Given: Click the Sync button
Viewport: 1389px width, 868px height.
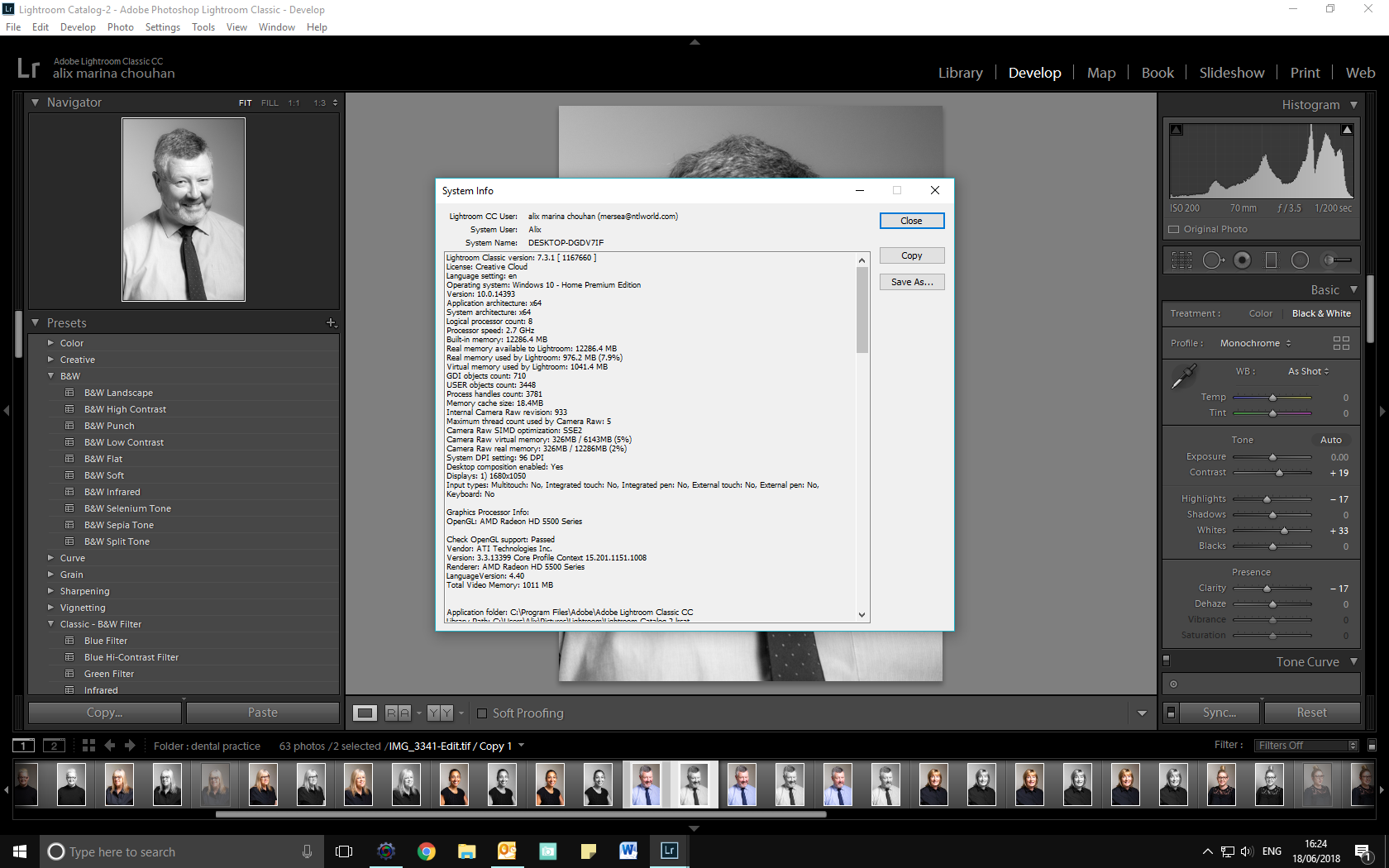Looking at the screenshot, I should (x=1220, y=713).
